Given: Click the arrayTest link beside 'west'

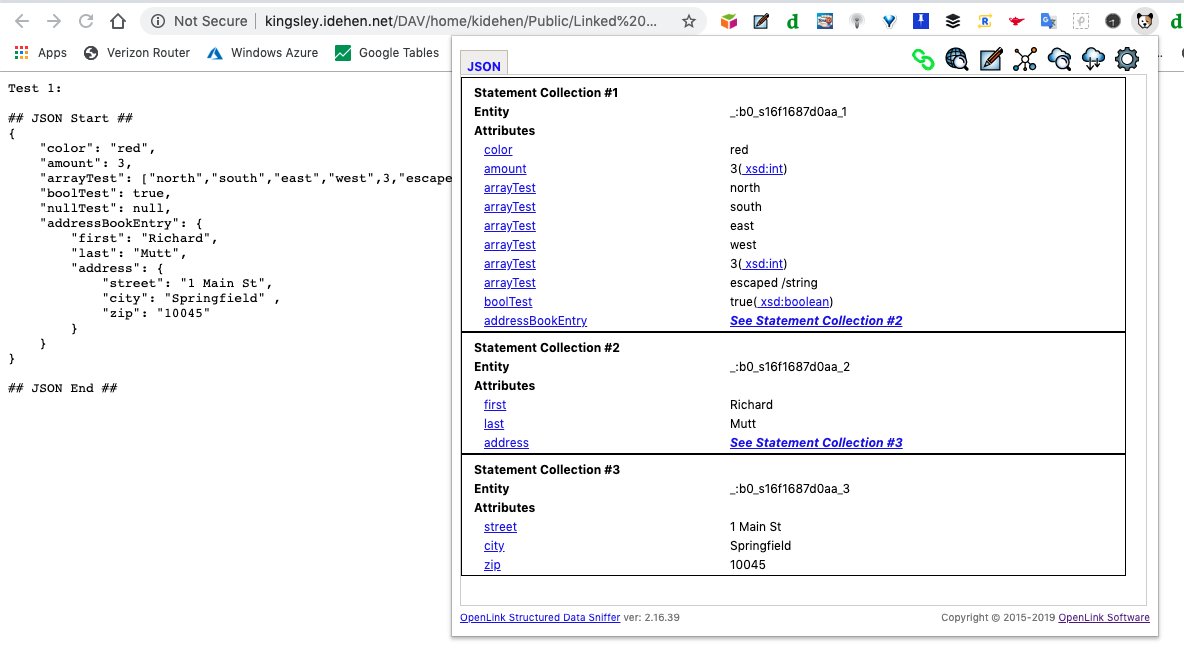Looking at the screenshot, I should pos(510,245).
